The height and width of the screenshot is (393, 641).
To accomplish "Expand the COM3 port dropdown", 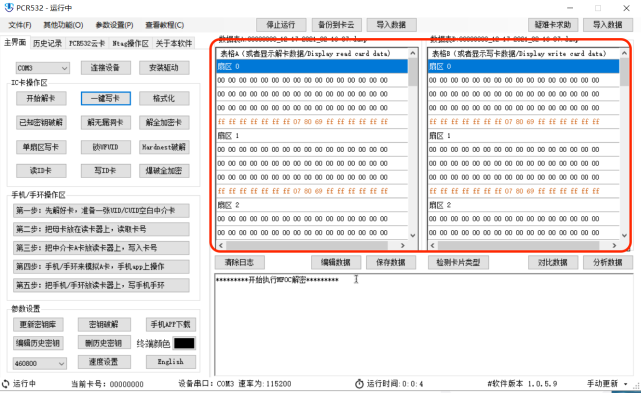I will point(64,68).
